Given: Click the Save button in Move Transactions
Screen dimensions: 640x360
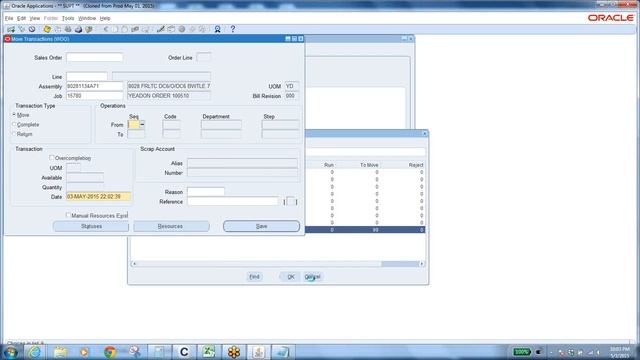Looking at the screenshot, I should (x=261, y=226).
